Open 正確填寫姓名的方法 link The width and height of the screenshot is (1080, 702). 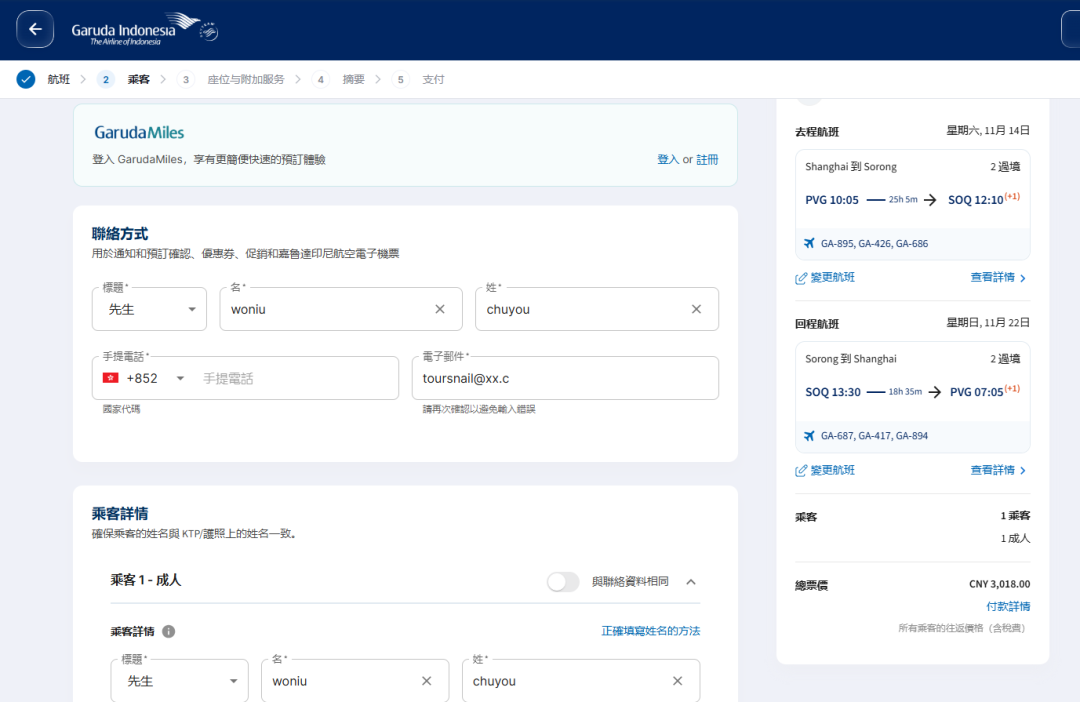point(651,631)
